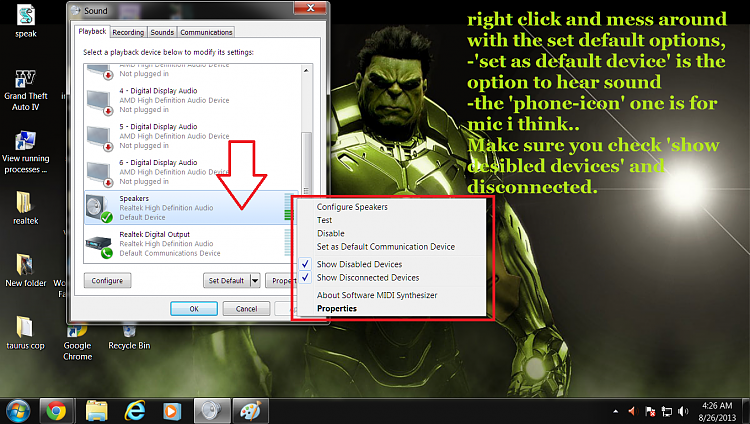Image resolution: width=750 pixels, height=424 pixels.
Task: Close the Sound dialog
Action: pos(310,8)
